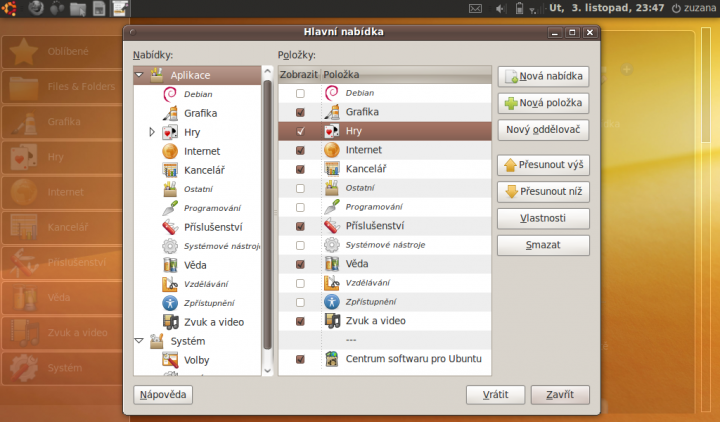Click the Systémové nástroje gear icon in tree
Screen dimensions: 720x422
pos(170,246)
